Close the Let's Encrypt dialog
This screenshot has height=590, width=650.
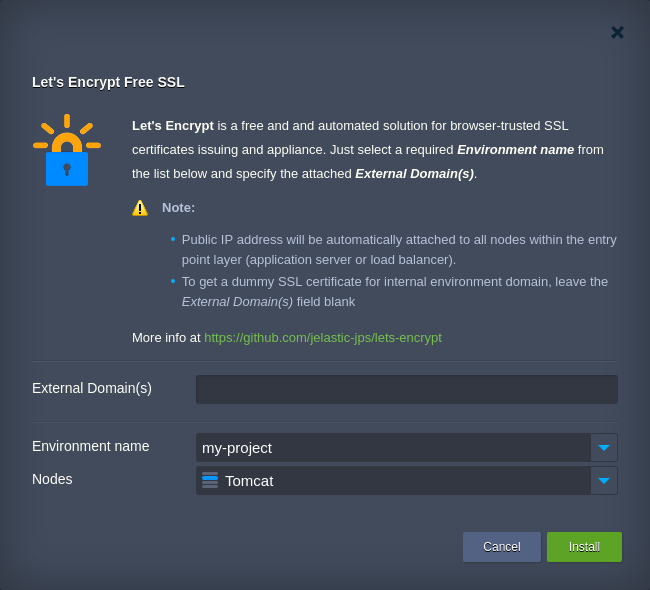617,32
